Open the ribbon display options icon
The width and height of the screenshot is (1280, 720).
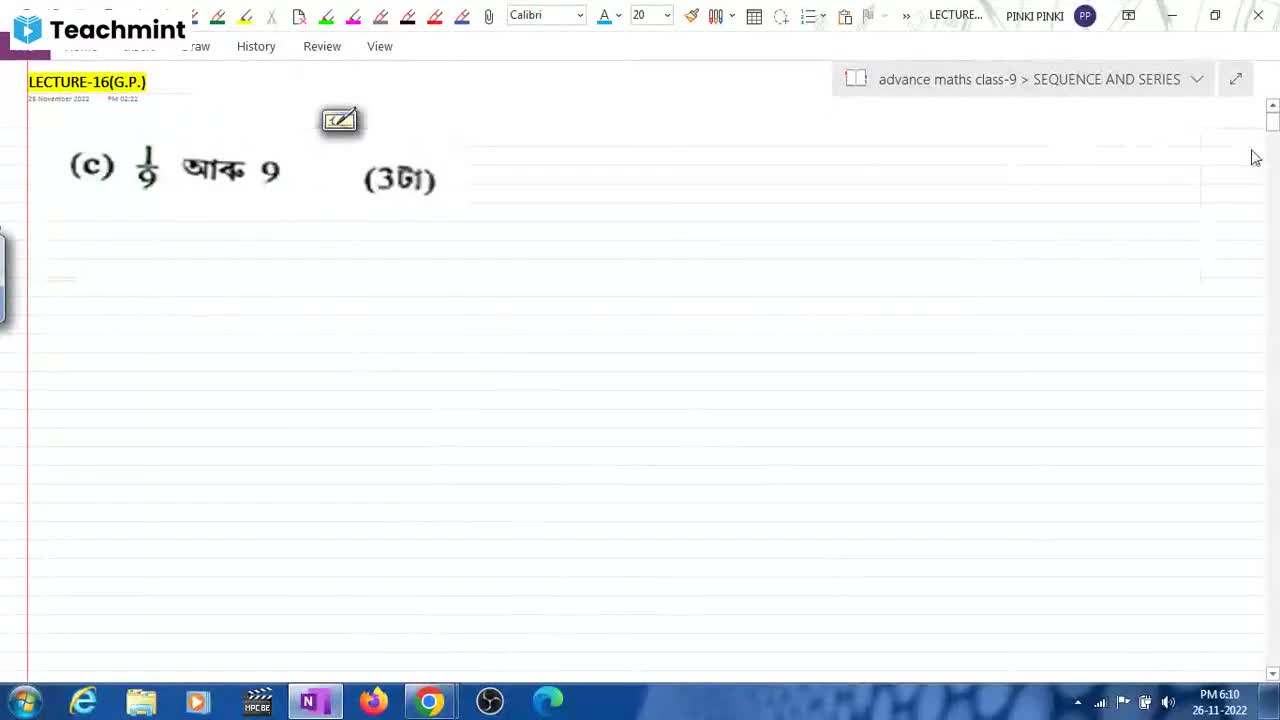pos(1128,15)
